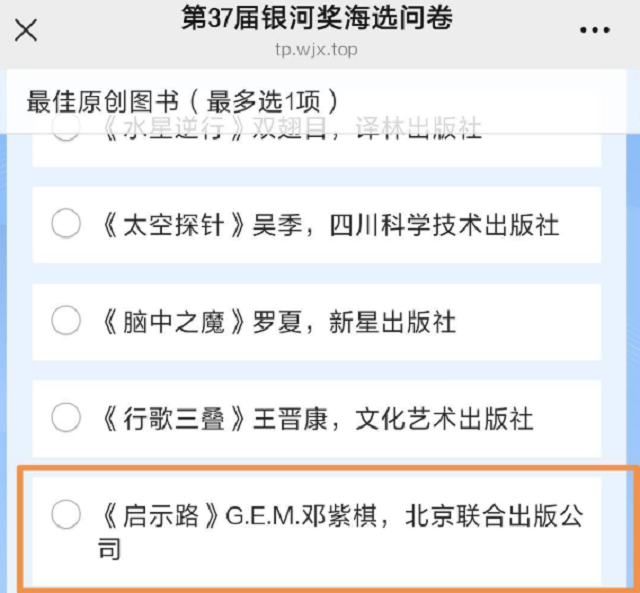This screenshot has width=640, height=593.
Task: Close the survey page with the X icon
Action: pyautogui.click(x=26, y=29)
